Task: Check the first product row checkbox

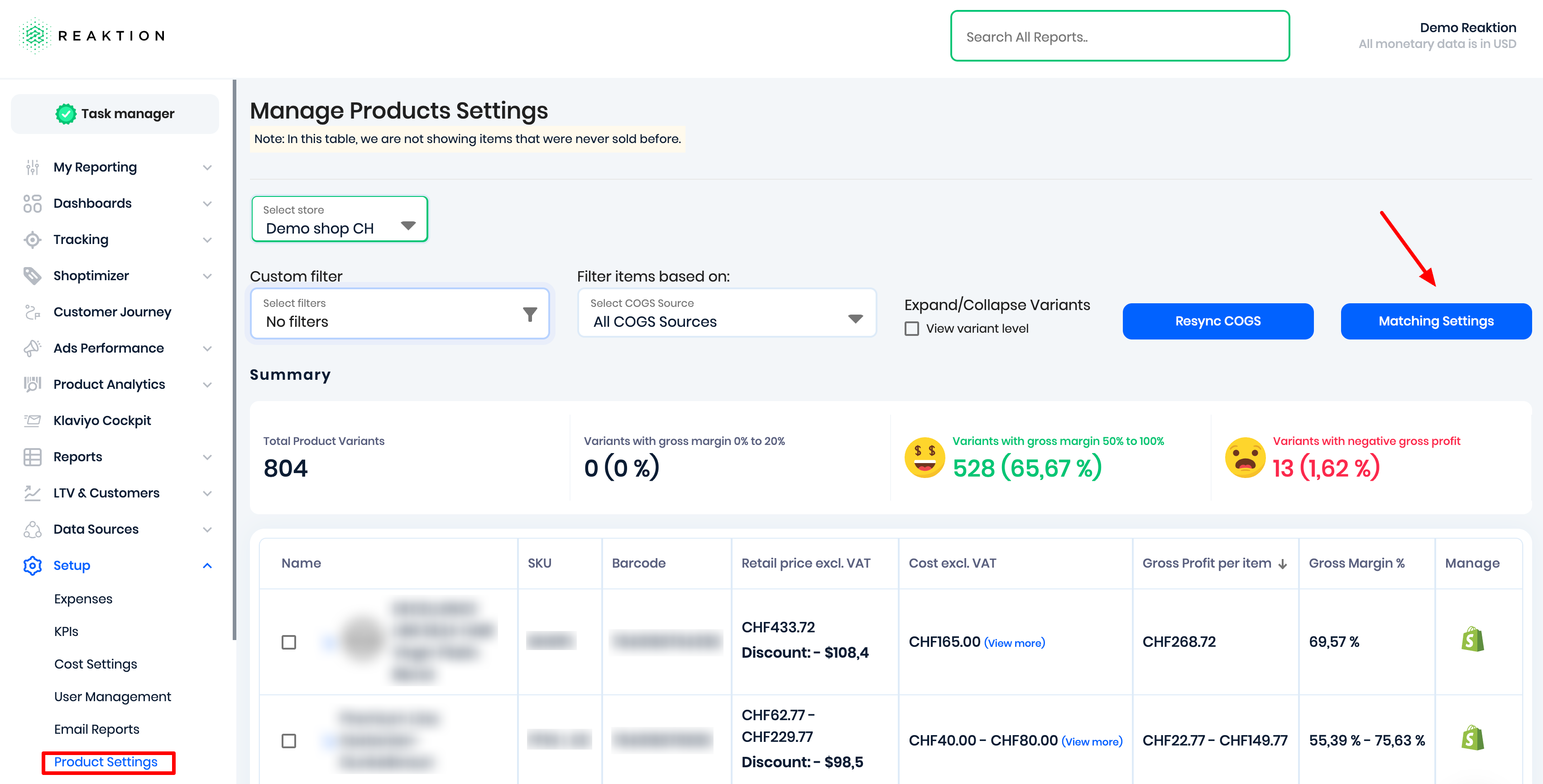Action: [x=289, y=642]
